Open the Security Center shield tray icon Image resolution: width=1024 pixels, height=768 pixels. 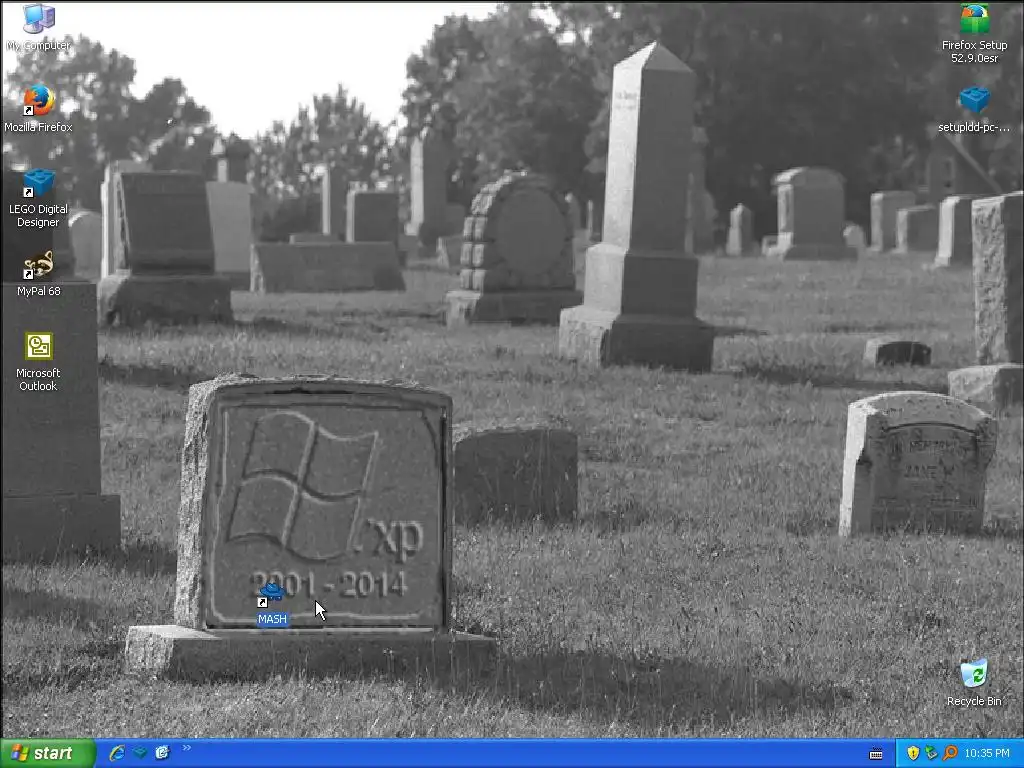click(x=913, y=753)
